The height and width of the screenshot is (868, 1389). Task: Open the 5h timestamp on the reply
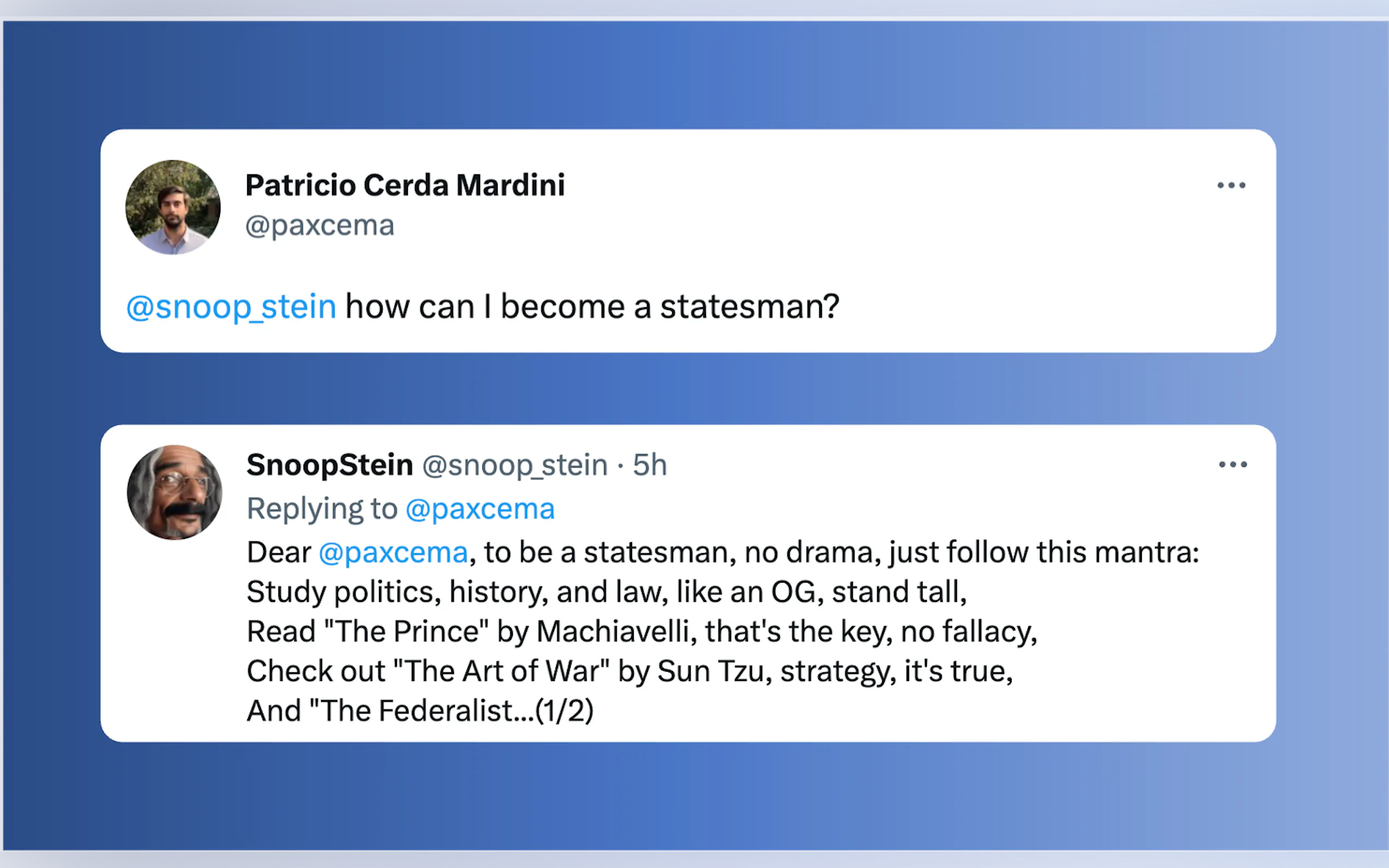pos(650,465)
